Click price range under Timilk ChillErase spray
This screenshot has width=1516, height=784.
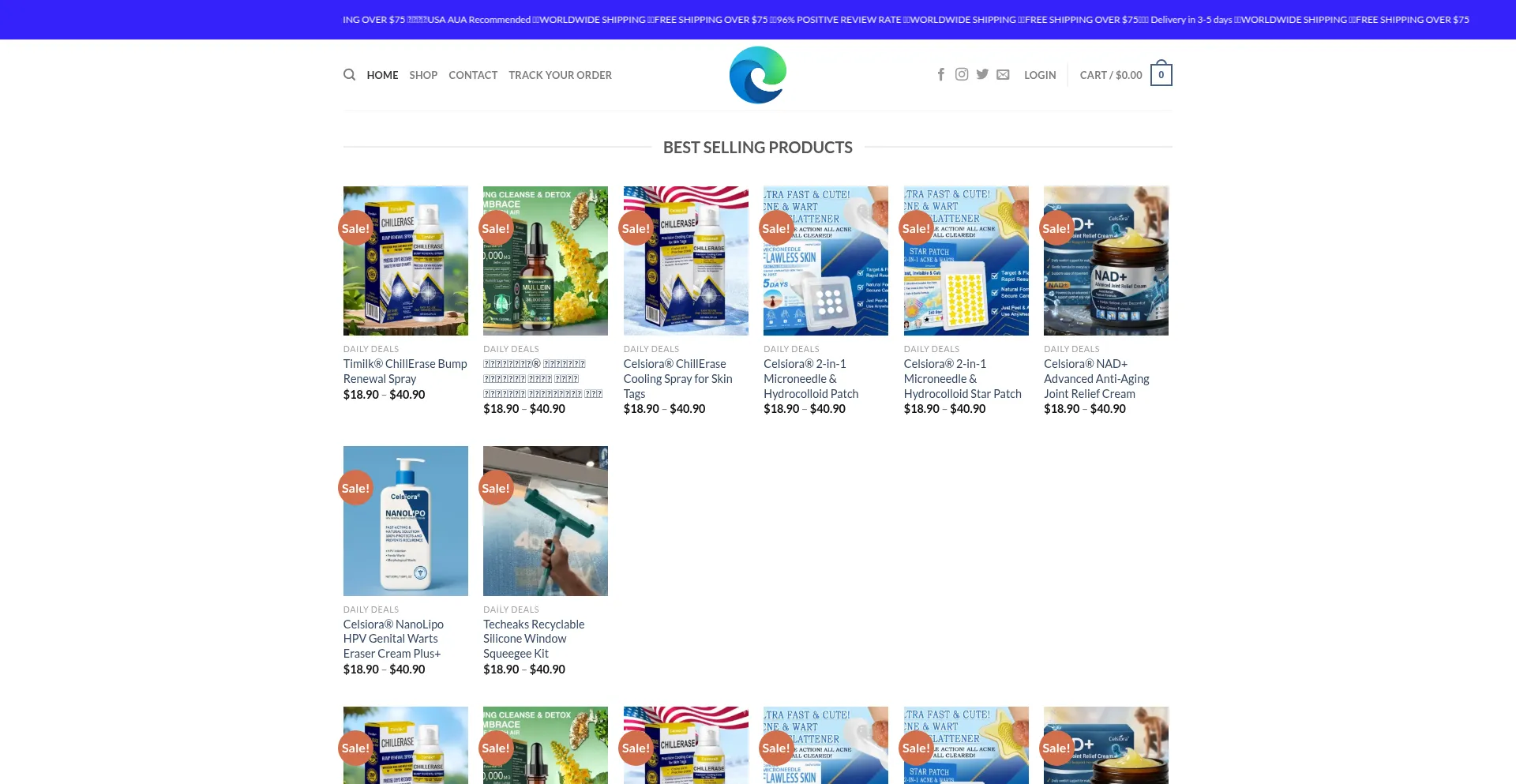click(x=384, y=394)
